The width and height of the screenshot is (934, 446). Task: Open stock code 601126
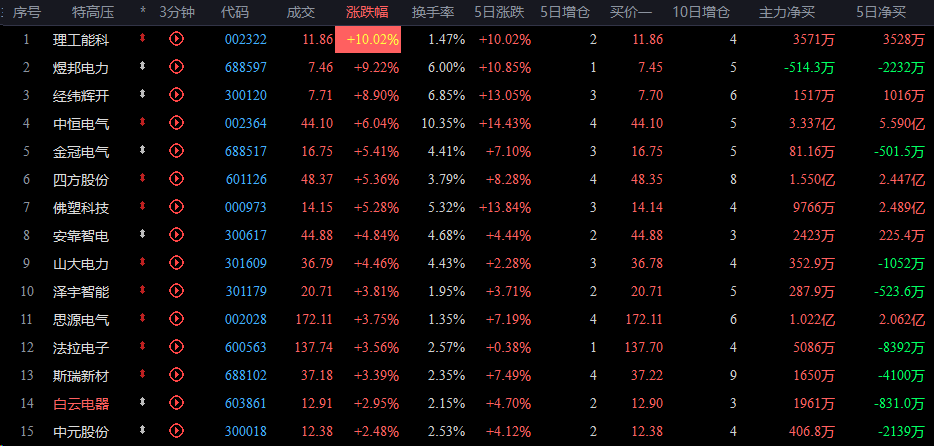tap(246, 179)
